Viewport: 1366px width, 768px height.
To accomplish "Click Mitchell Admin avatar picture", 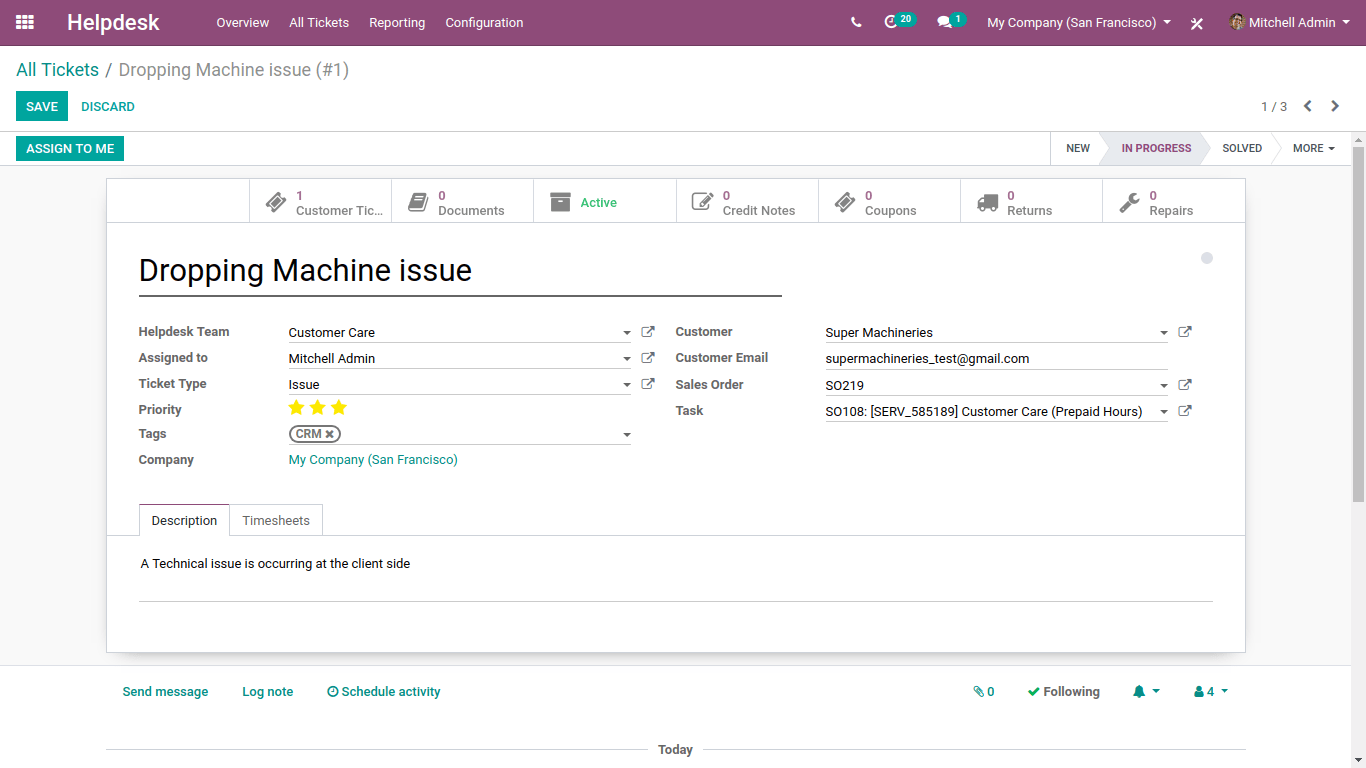I will click(1237, 22).
